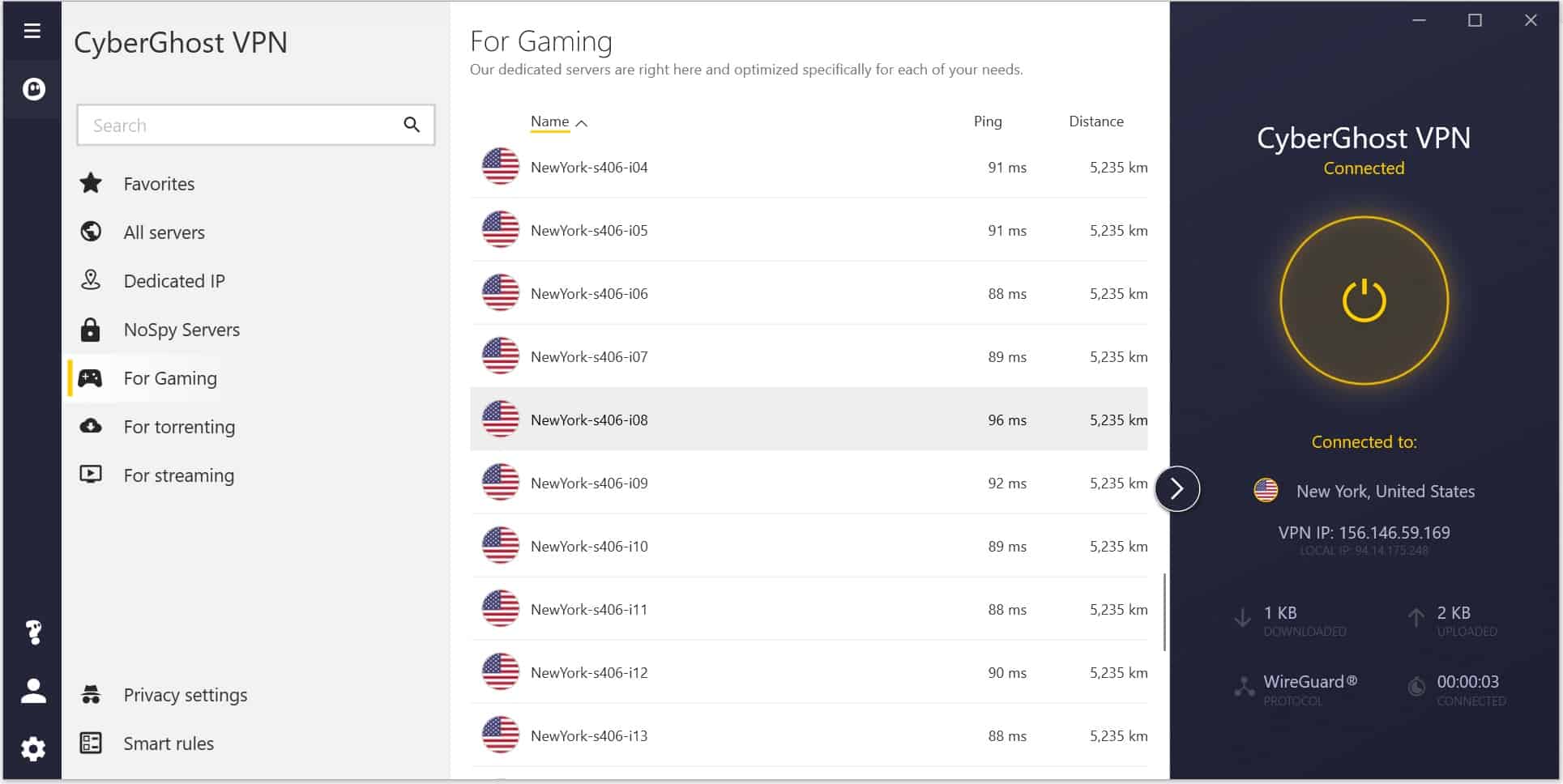This screenshot has height=784, width=1563.
Task: Open Privacy settings
Action: click(186, 695)
